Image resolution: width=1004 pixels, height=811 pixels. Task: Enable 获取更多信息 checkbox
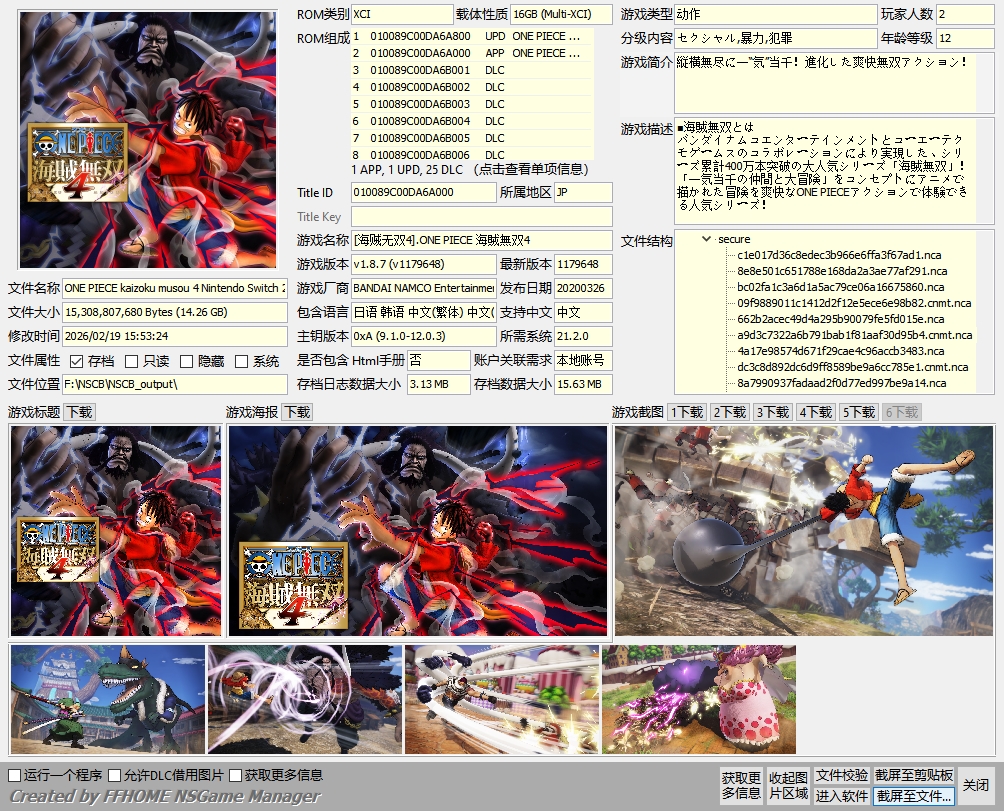coord(235,775)
